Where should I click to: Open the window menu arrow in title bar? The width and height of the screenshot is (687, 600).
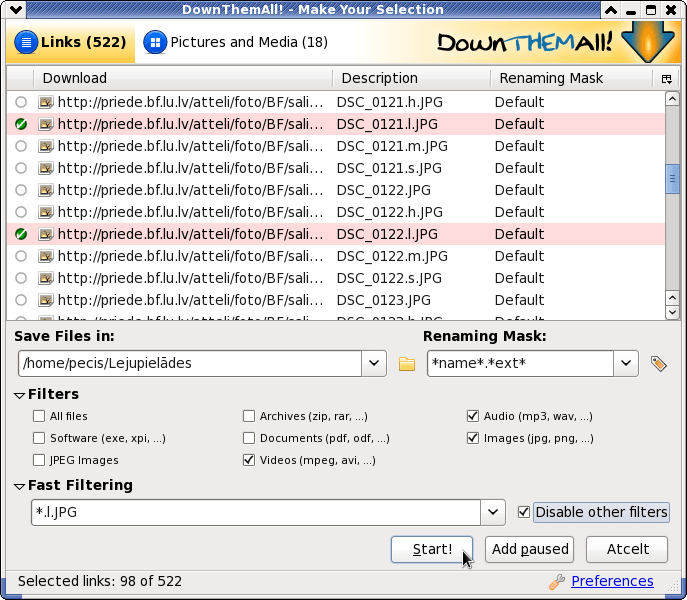click(15, 10)
